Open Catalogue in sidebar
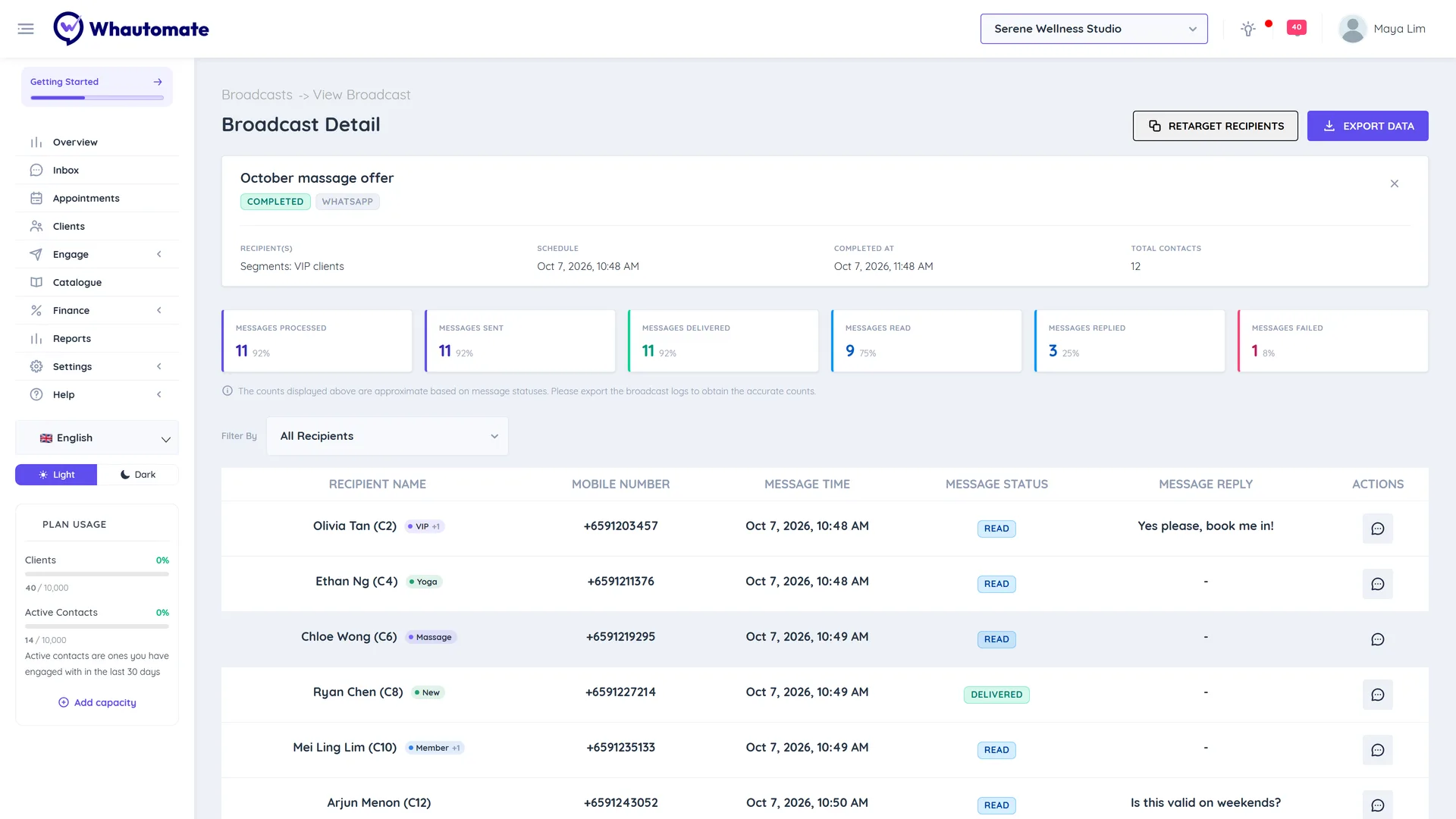The image size is (1456, 819). click(x=97, y=282)
